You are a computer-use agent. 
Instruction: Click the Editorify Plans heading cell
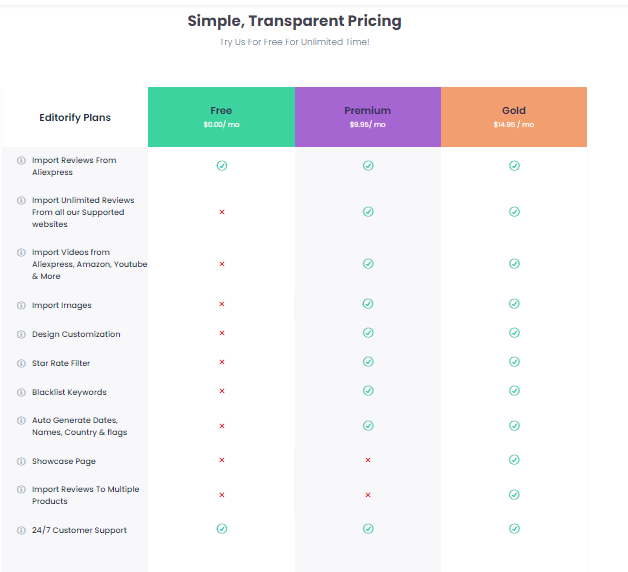tap(75, 118)
